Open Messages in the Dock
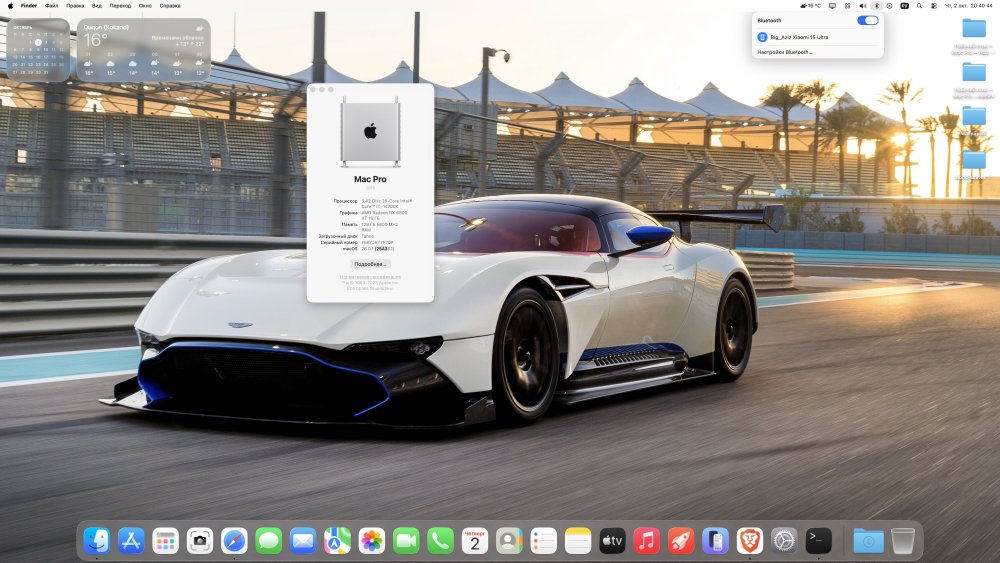 click(x=268, y=541)
